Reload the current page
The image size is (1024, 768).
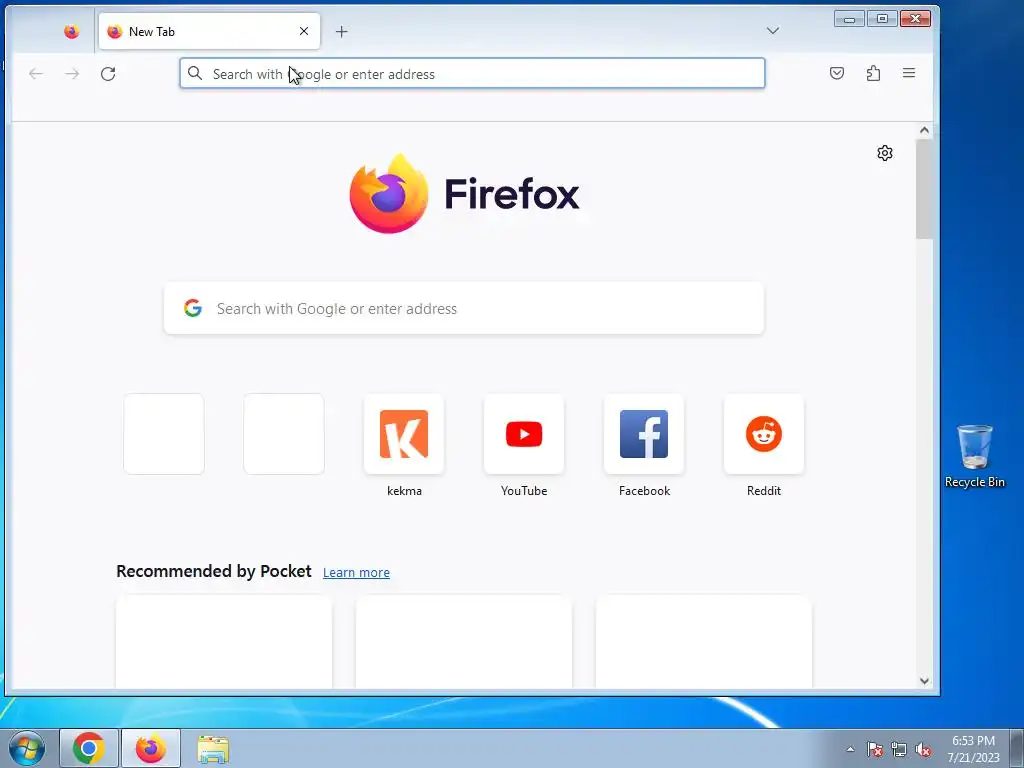click(108, 74)
